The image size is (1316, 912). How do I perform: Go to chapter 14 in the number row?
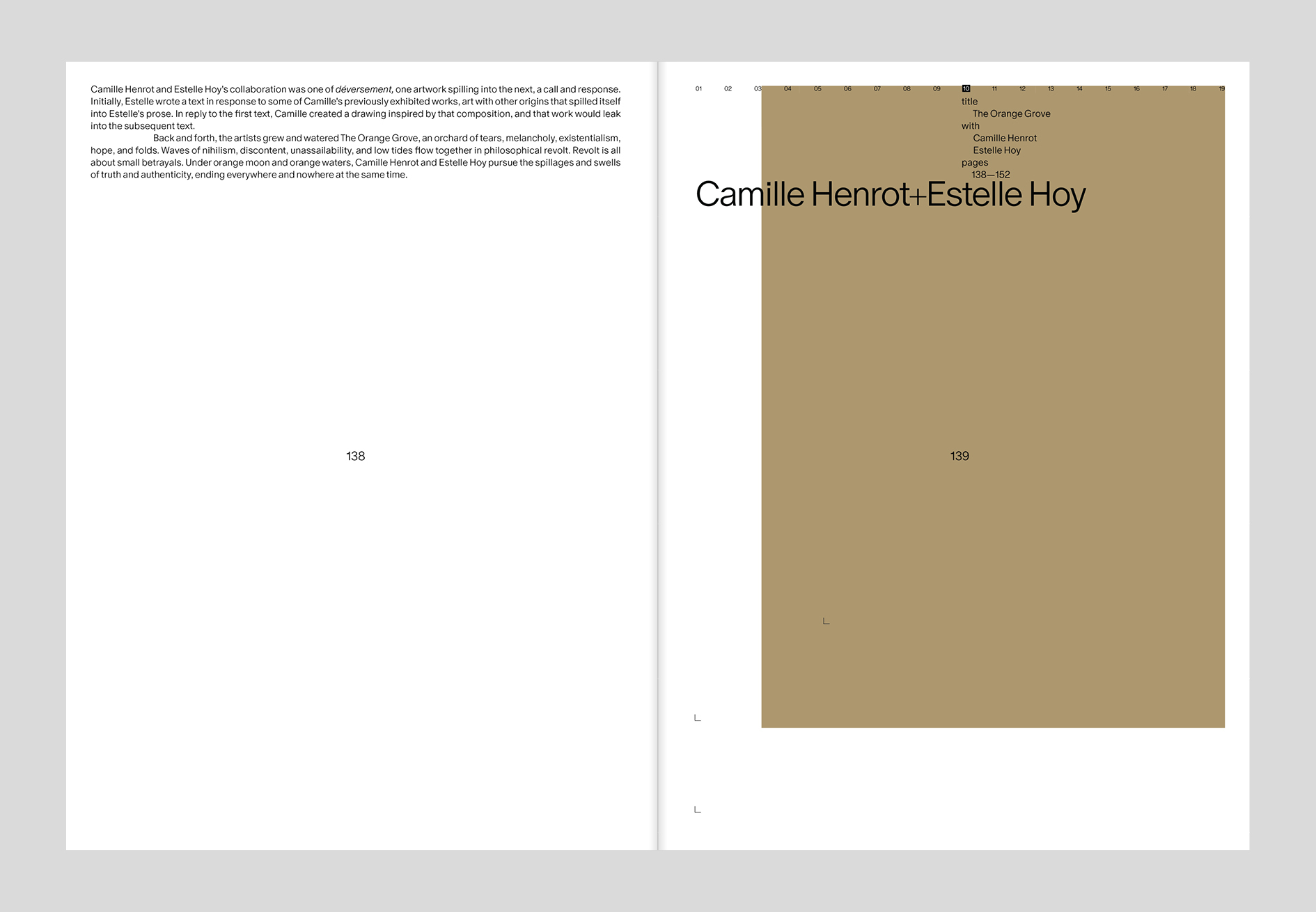1079,88
